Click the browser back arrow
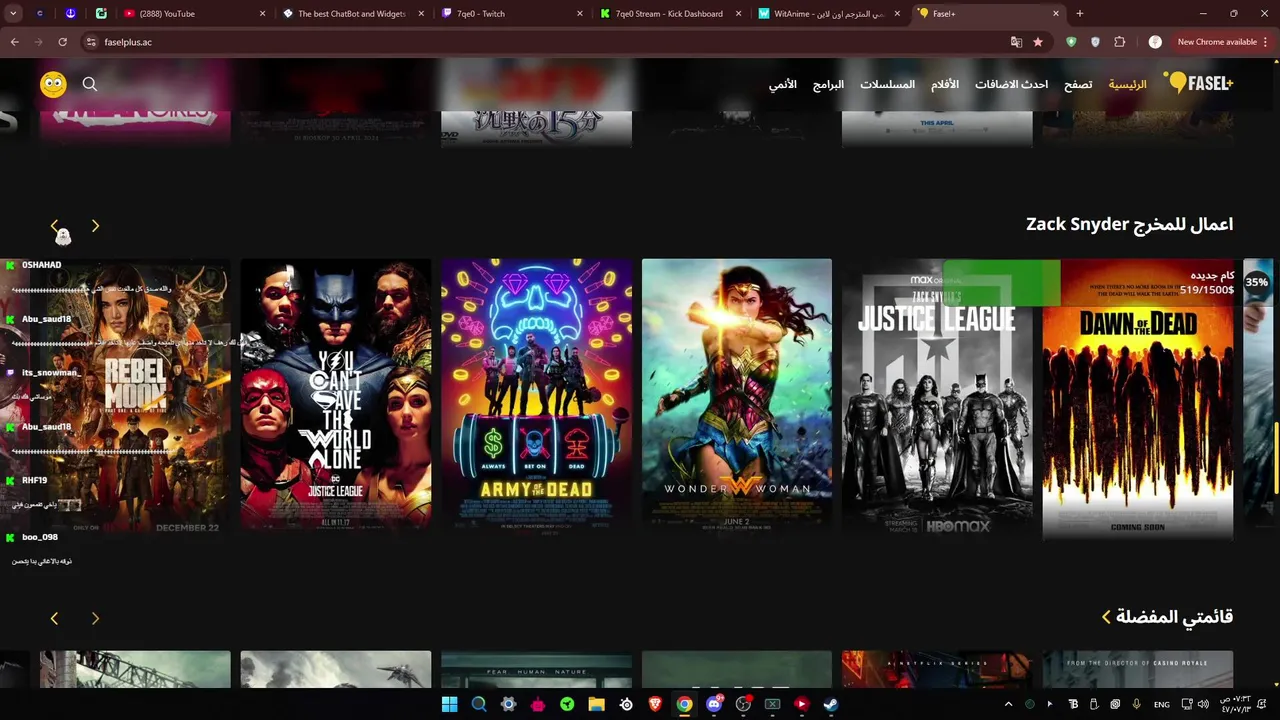 (15, 42)
